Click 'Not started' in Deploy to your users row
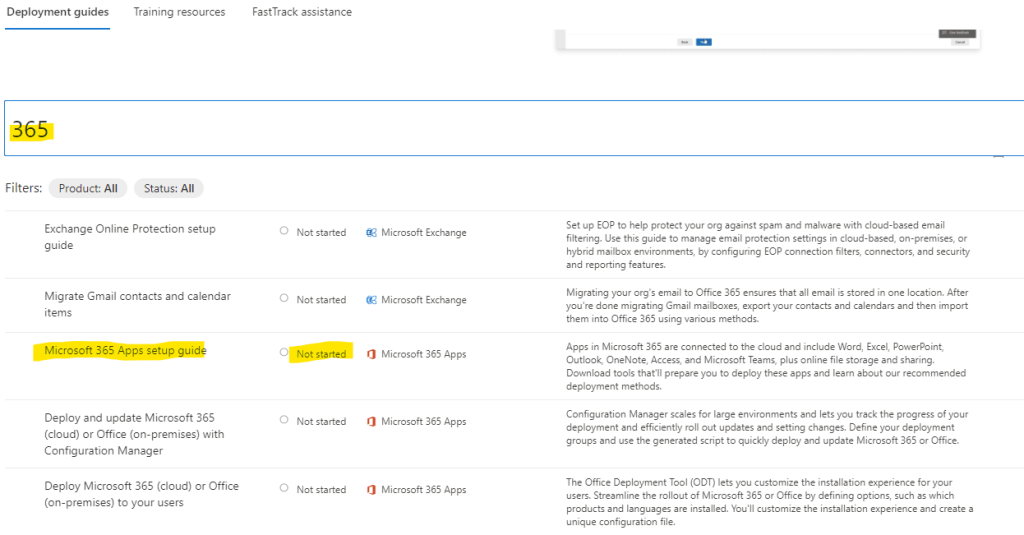Screen dimensions: 1024x535 pos(321,490)
